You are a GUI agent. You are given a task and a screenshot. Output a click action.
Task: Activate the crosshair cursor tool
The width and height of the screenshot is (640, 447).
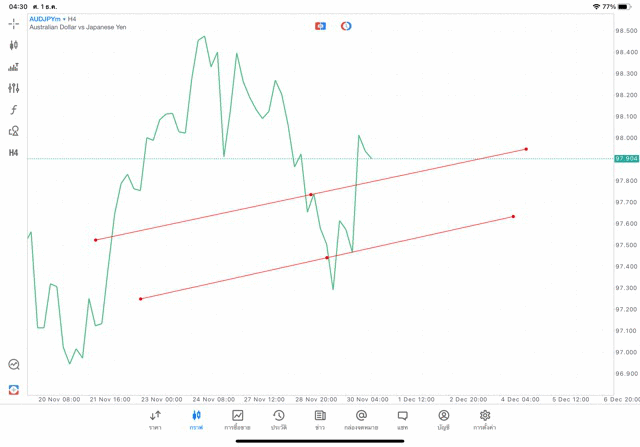(x=14, y=23)
